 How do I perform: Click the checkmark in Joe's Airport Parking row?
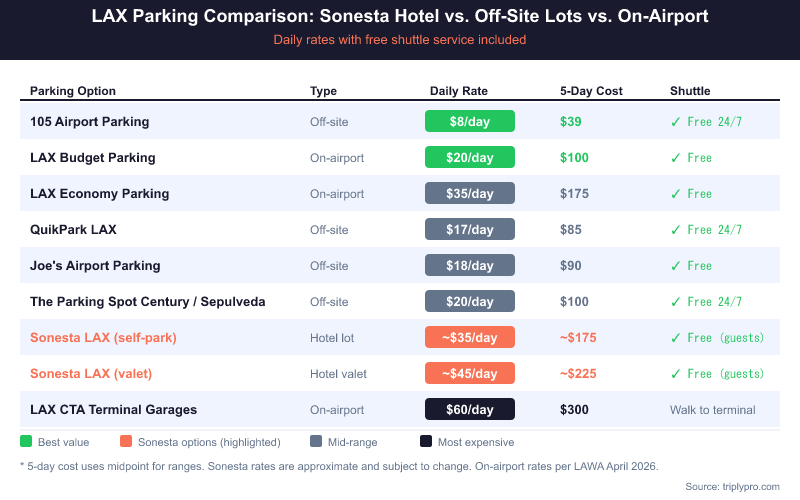click(676, 265)
